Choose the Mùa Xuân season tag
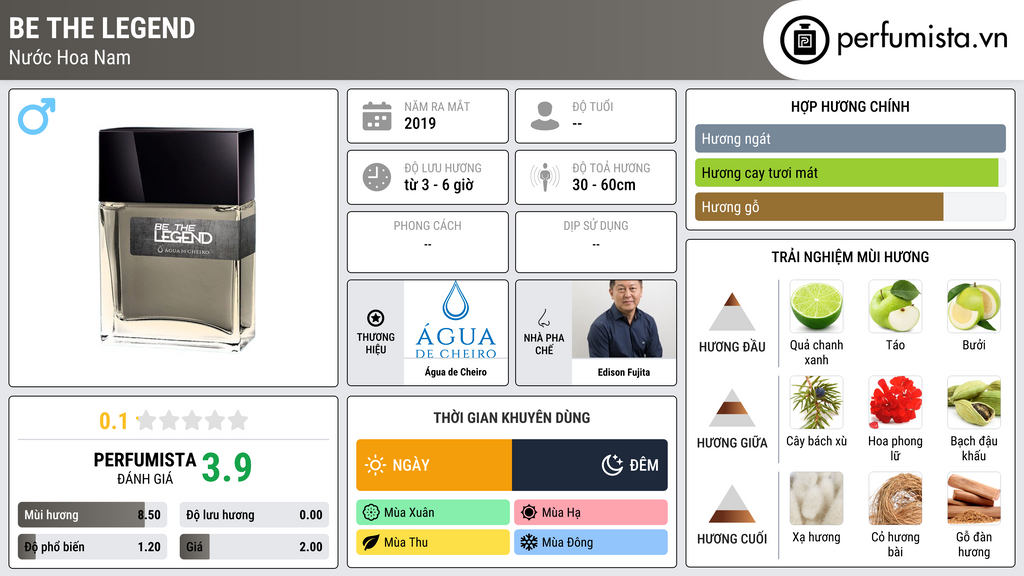Screen dimensions: 1024x576 point(433,513)
